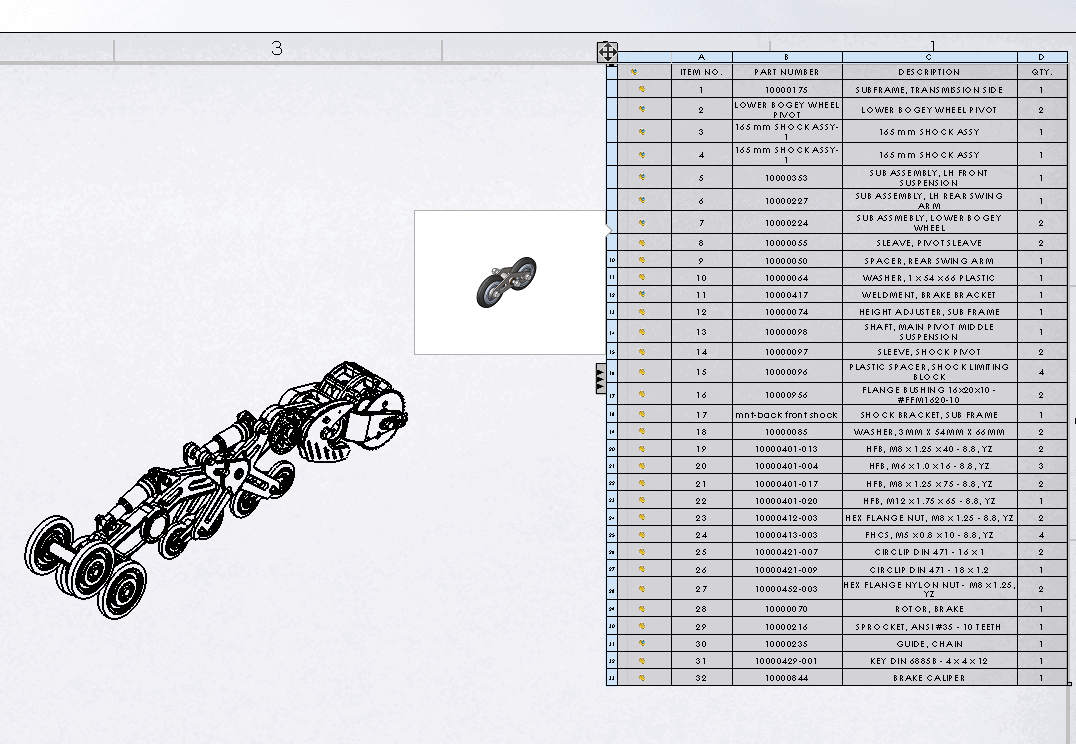The width and height of the screenshot is (1076, 744).
Task: Click the DESCRIPTION header cell
Action: click(x=930, y=71)
